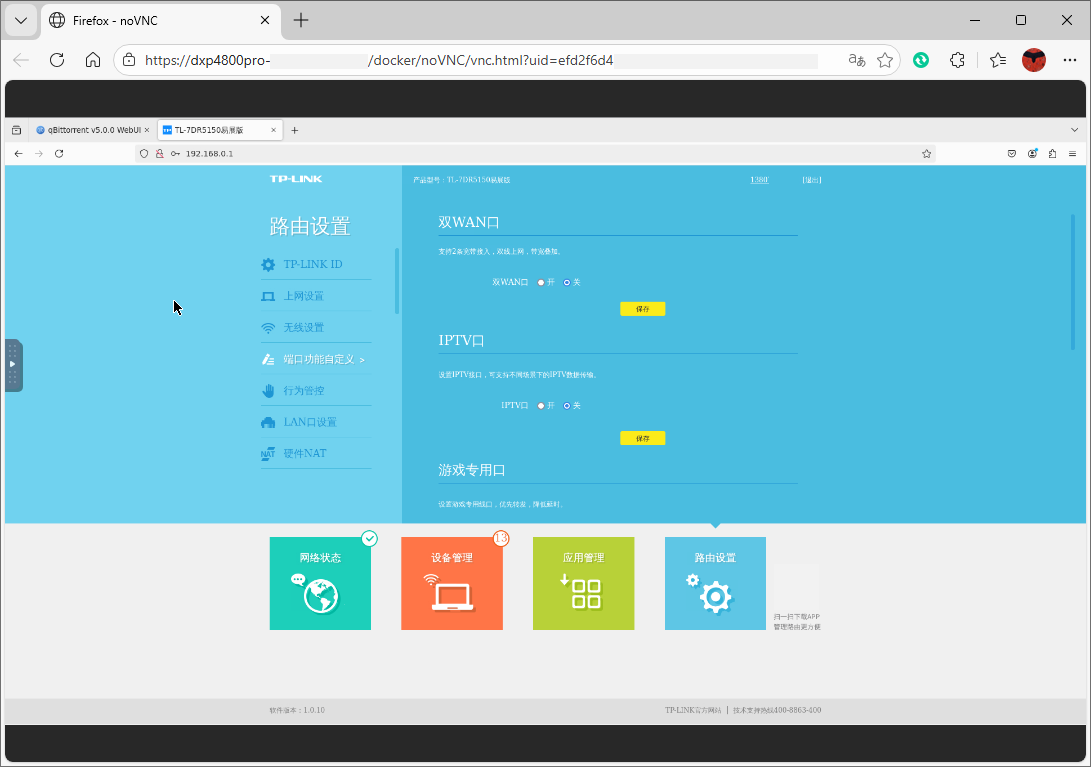Viewport: 1091px width, 767px height.
Task: Open the 设备管理 tile
Action: [x=452, y=583]
